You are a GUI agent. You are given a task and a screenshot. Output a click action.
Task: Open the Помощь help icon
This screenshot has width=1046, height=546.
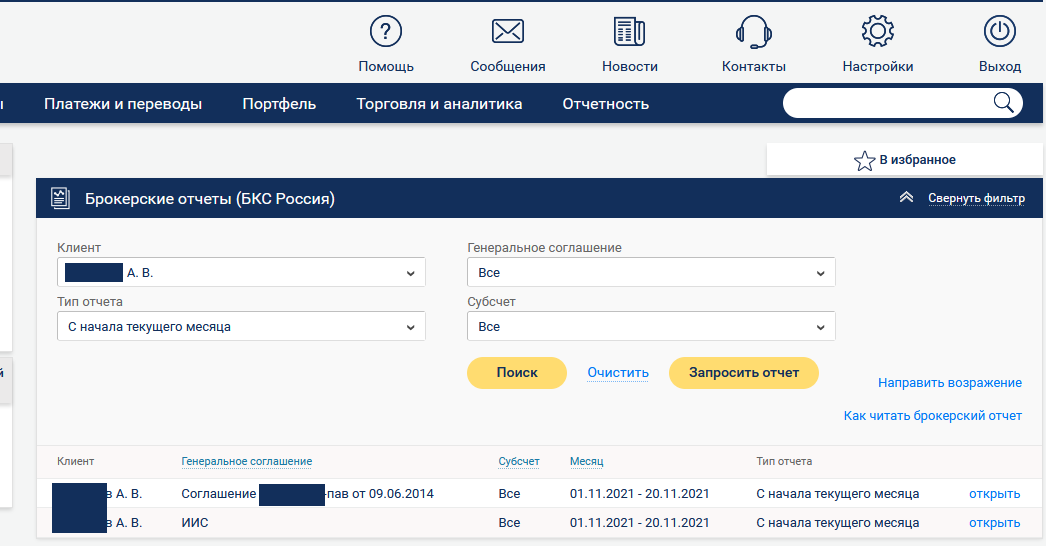click(x=385, y=32)
